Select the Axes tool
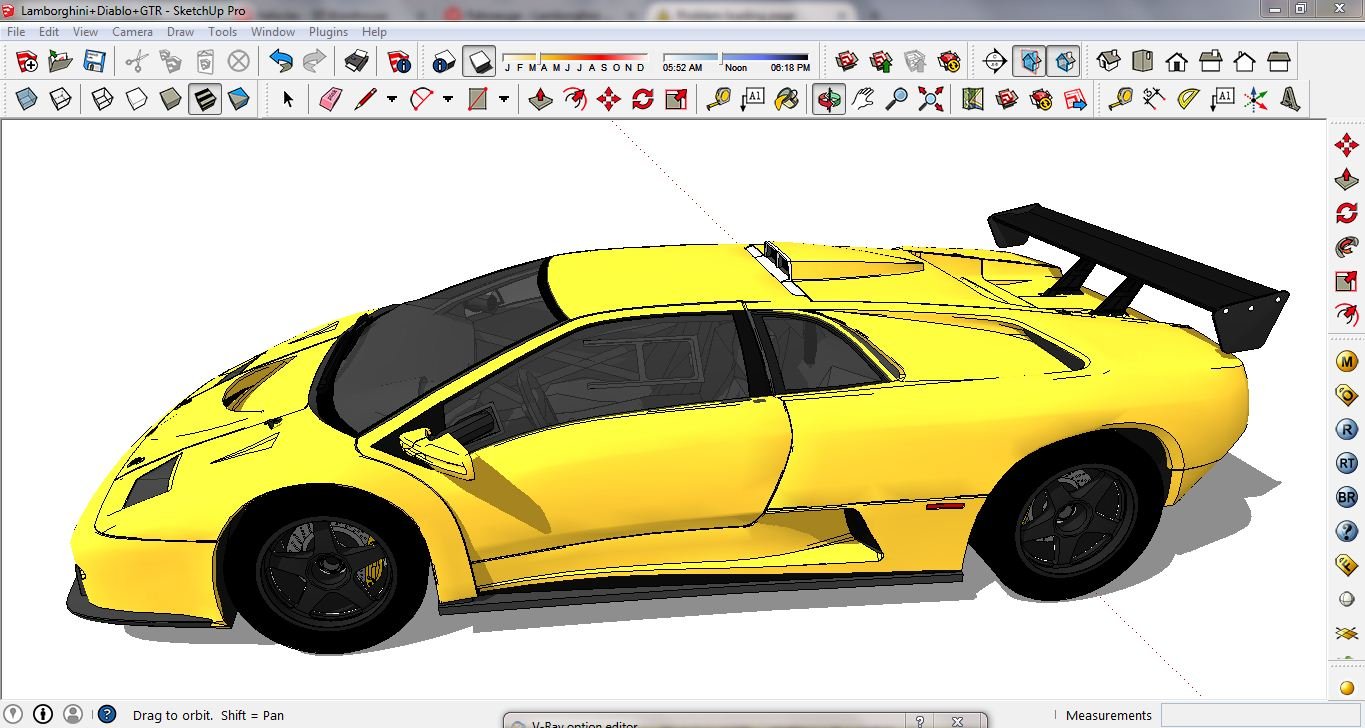This screenshot has width=1365, height=728. pos(1256,99)
